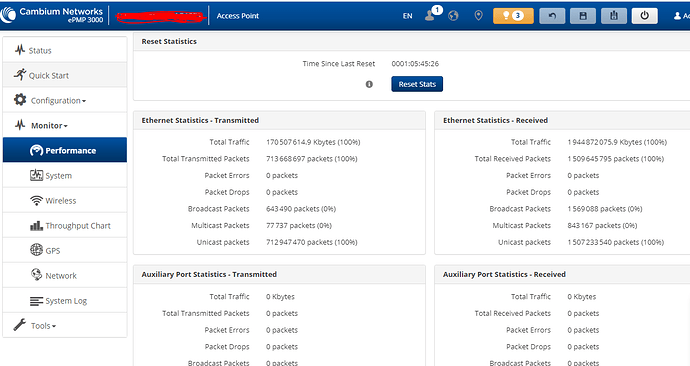Click Ethernet Statistics - Received heading
This screenshot has width=690, height=366.
[495, 121]
